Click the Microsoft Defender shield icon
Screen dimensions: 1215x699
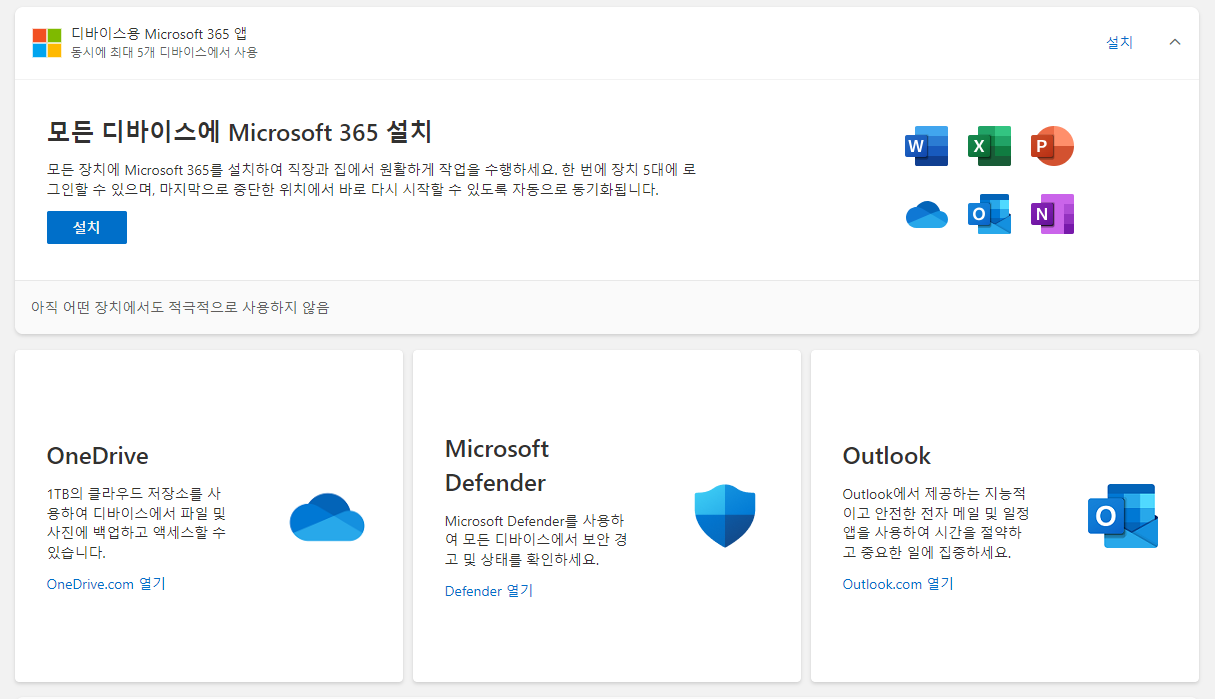click(725, 515)
